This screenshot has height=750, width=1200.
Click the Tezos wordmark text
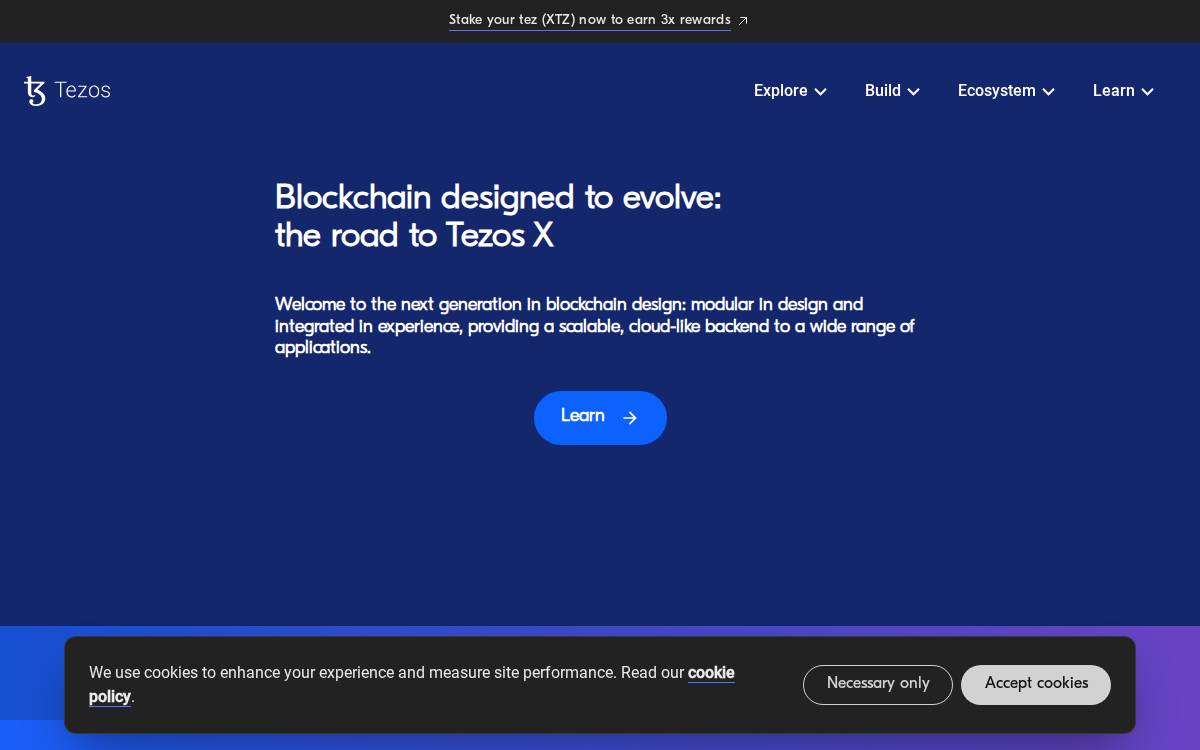(x=82, y=91)
